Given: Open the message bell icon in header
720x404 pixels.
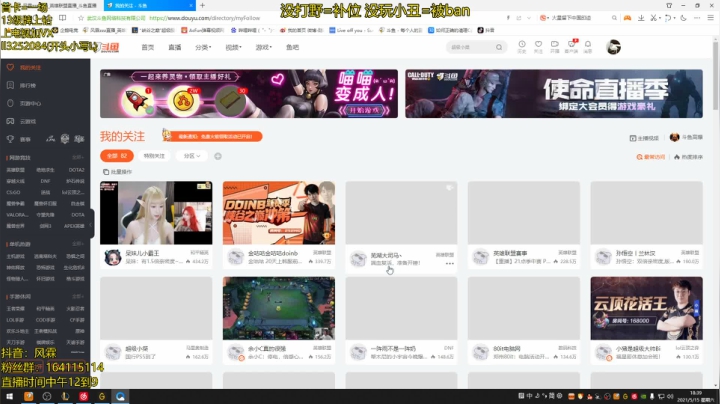Looking at the screenshot, I should [x=588, y=45].
